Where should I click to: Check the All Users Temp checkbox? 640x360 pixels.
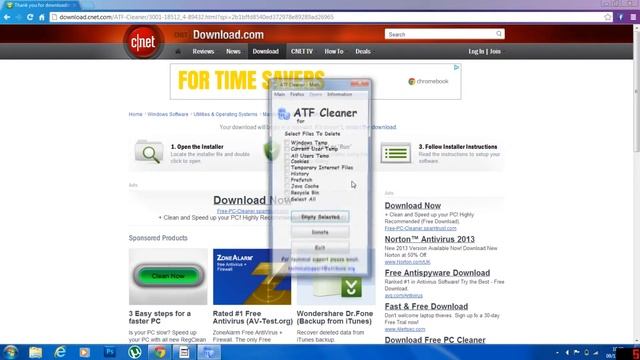point(287,156)
